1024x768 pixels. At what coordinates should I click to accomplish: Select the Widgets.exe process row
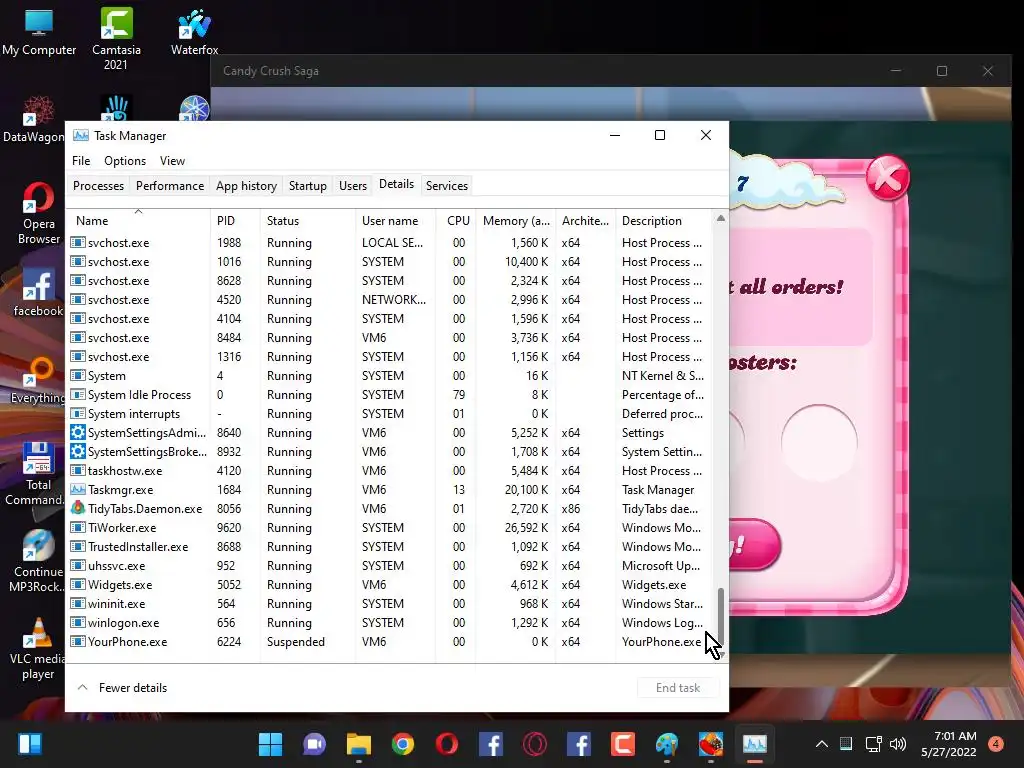click(x=390, y=584)
